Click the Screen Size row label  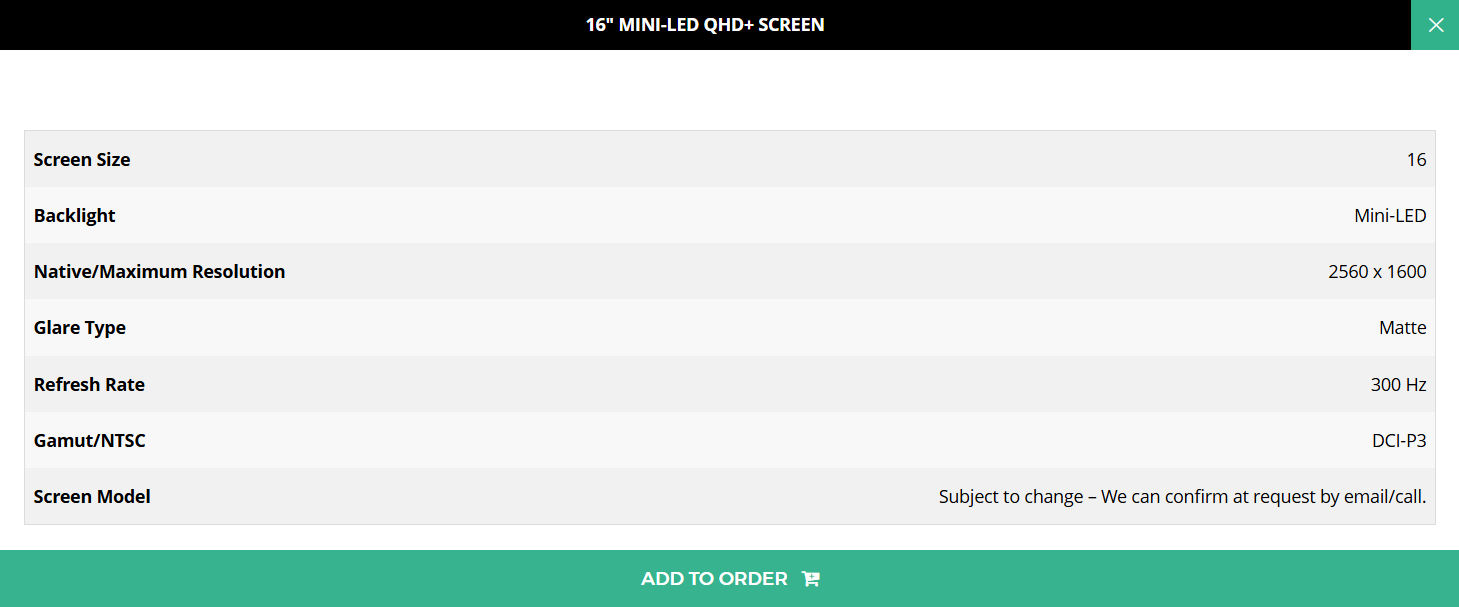(x=82, y=159)
